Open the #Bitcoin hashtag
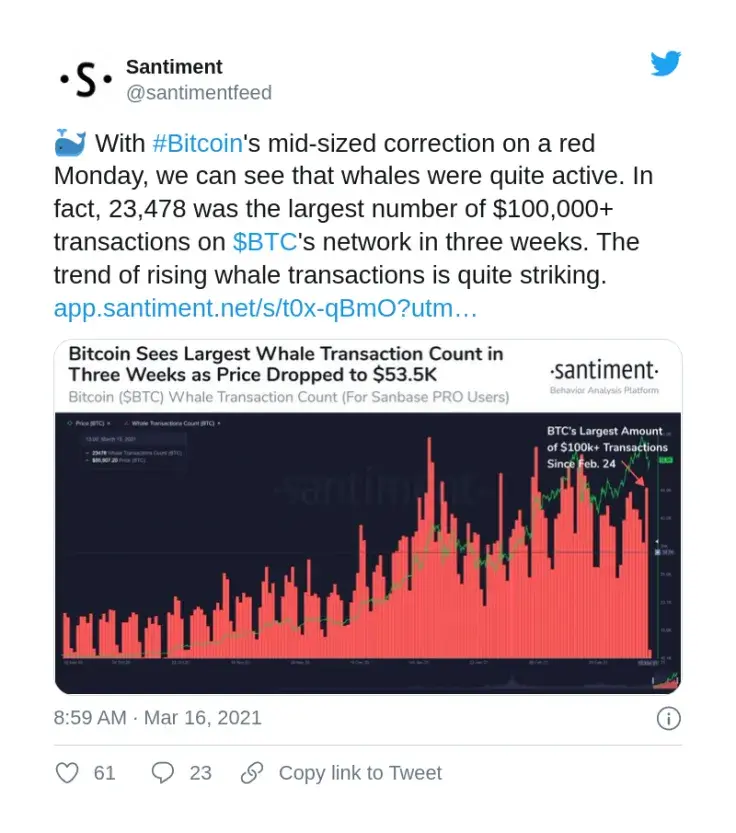This screenshot has width=736, height=833. click(197, 143)
